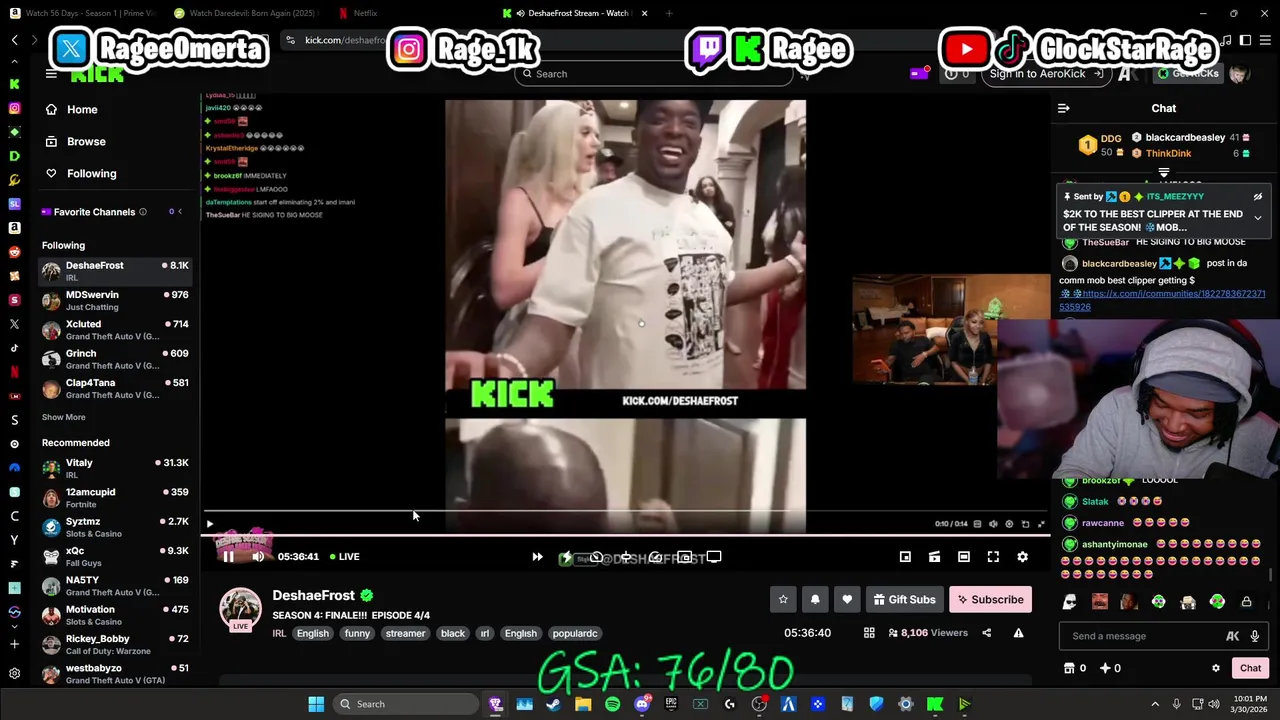Seek on the stream progress bar
1280x720 pixels.
pyautogui.click(x=625, y=537)
